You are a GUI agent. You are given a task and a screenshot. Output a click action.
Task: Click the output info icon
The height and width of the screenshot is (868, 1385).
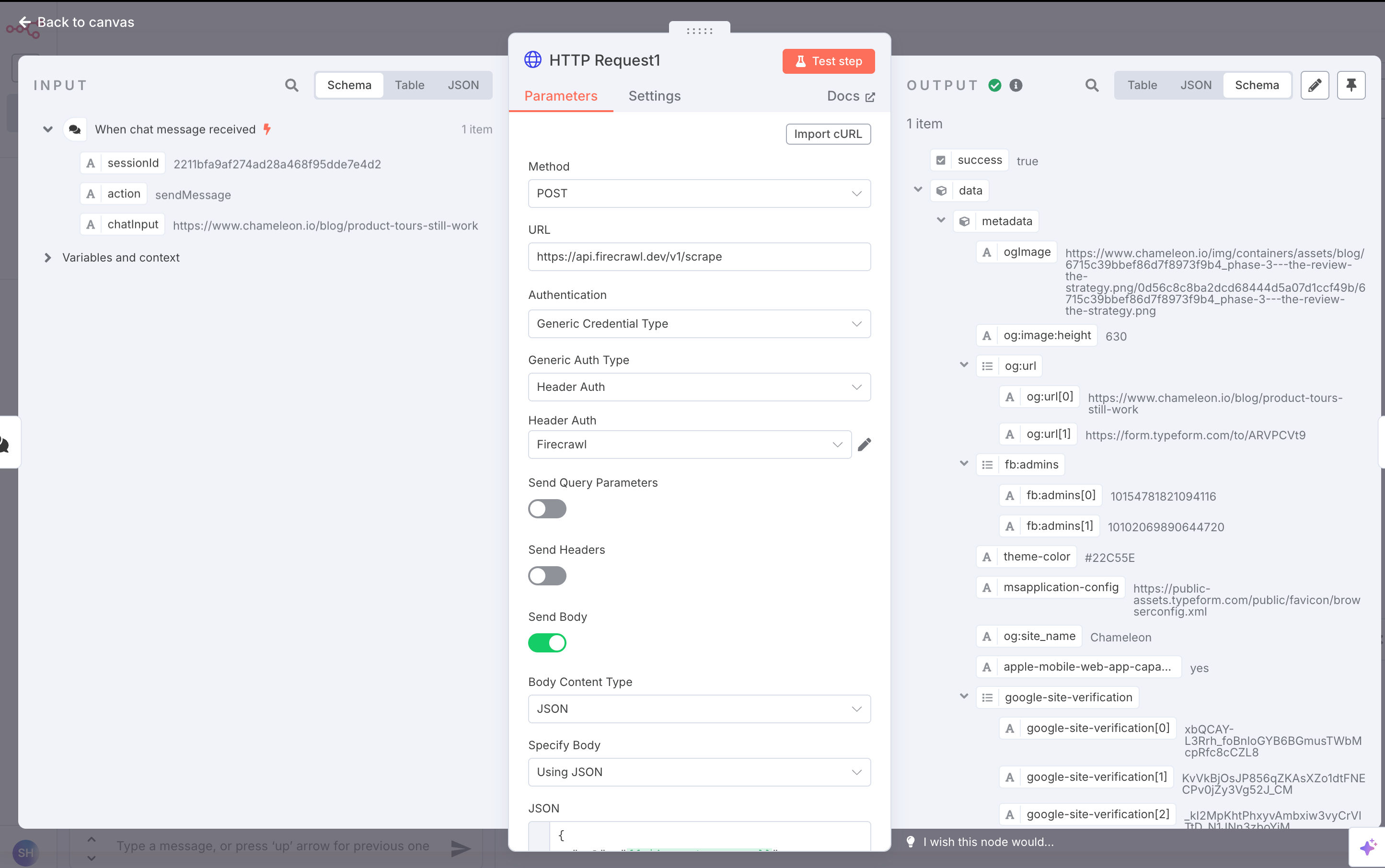[1016, 86]
